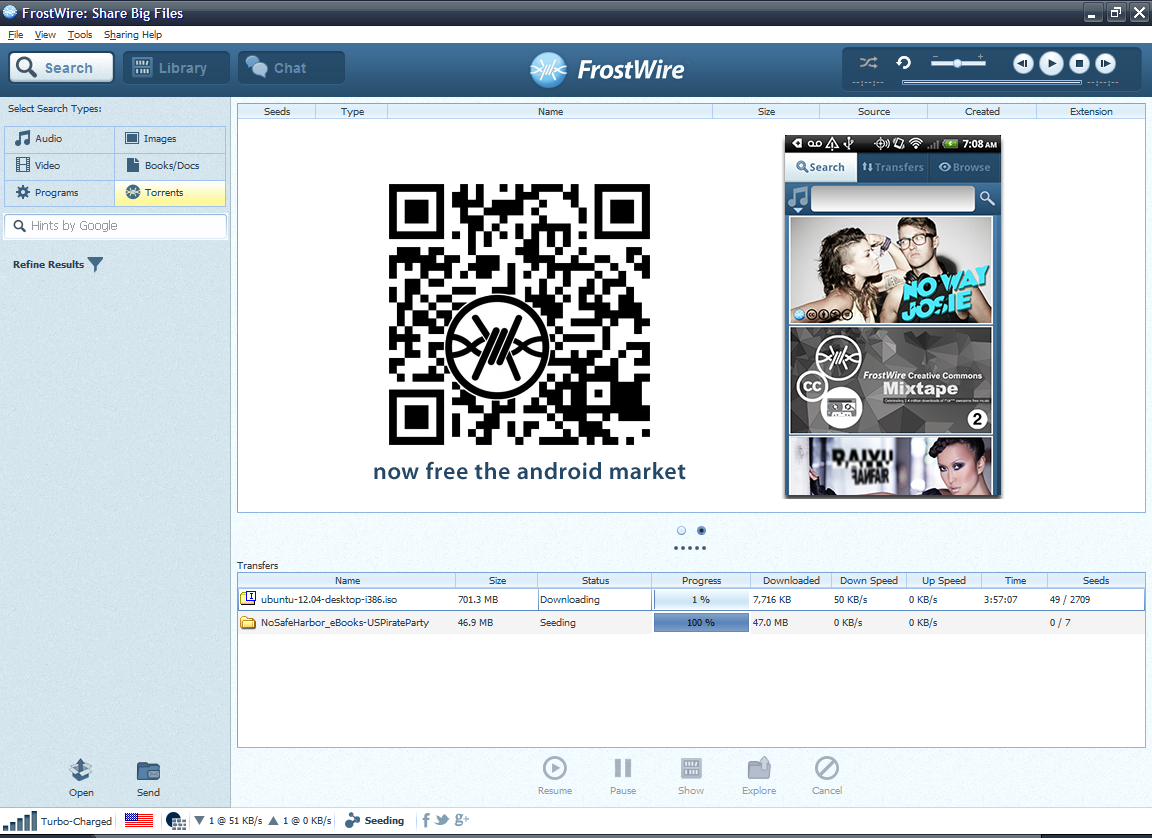Show first promo slide indicator
Image resolution: width=1152 pixels, height=838 pixels.
pyautogui.click(x=681, y=530)
